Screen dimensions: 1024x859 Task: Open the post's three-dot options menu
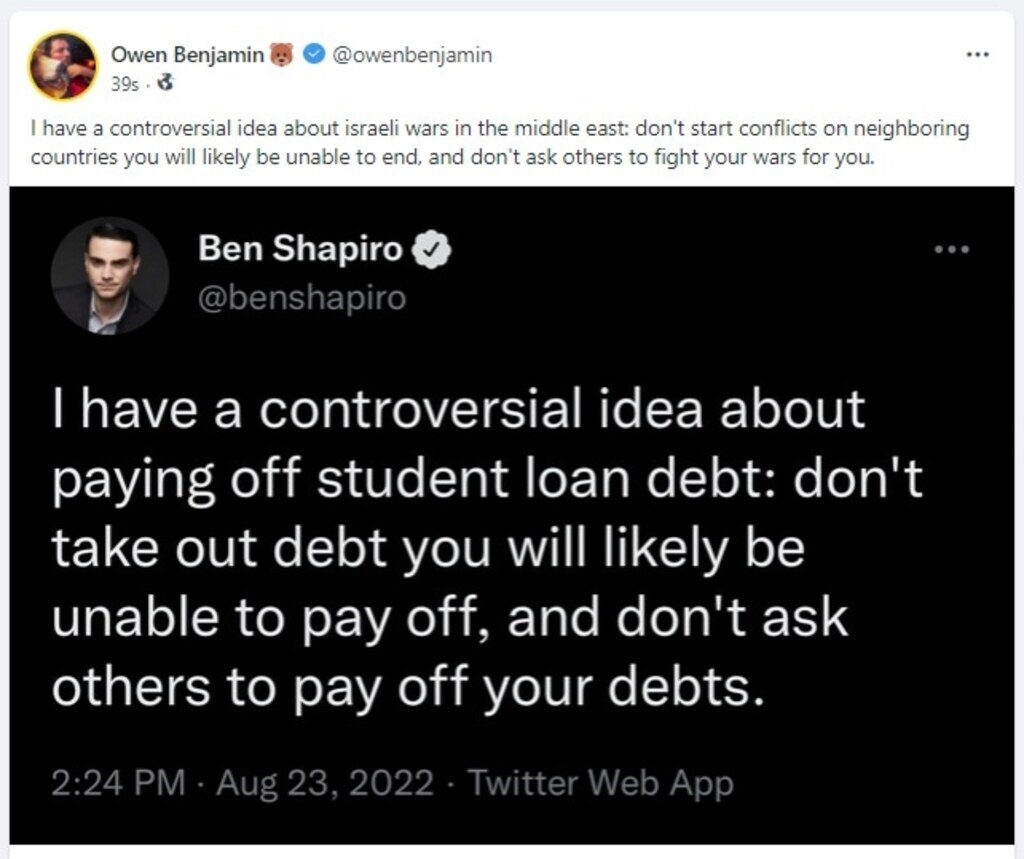point(977,55)
